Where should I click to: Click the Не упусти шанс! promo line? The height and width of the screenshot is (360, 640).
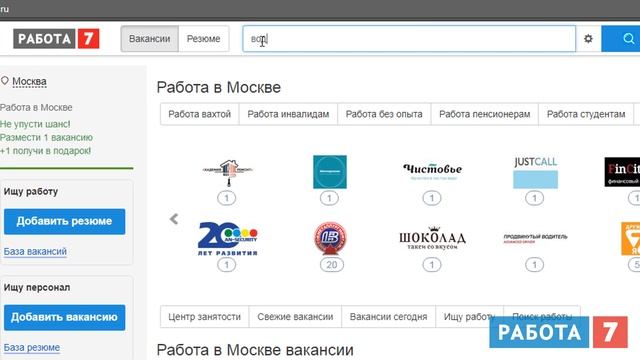tap(35, 124)
